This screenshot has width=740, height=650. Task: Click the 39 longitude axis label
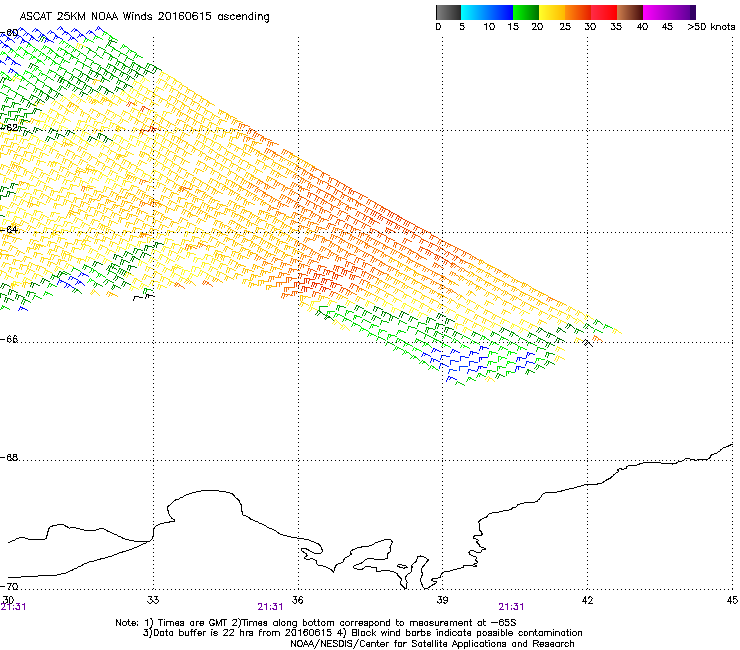point(442,600)
